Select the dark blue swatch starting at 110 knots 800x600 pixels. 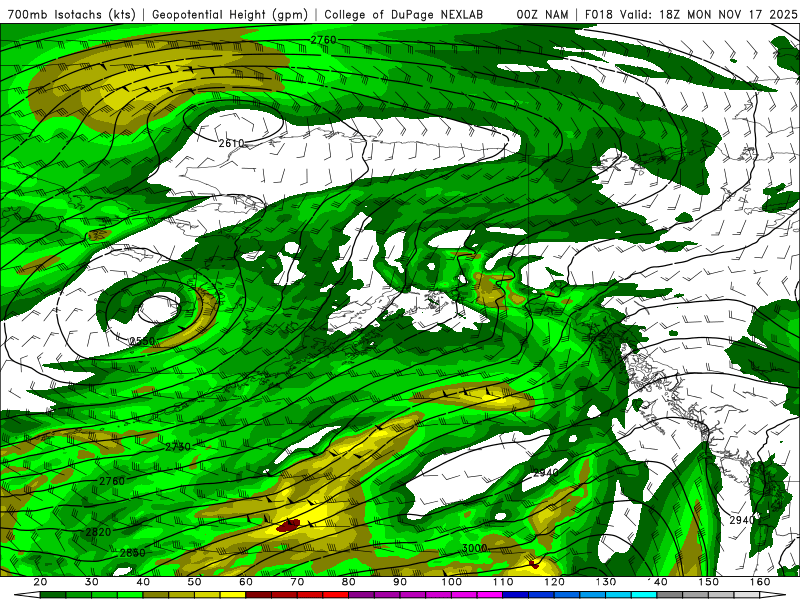coord(515,594)
